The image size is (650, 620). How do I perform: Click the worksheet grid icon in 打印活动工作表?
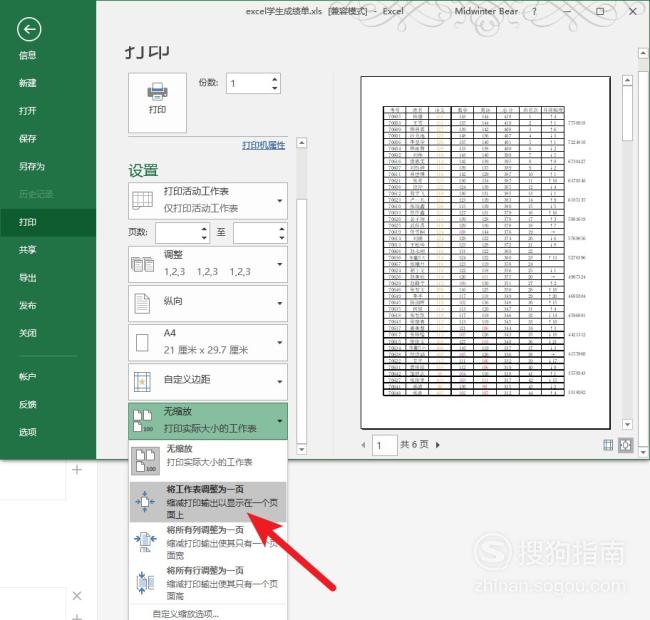(143, 201)
